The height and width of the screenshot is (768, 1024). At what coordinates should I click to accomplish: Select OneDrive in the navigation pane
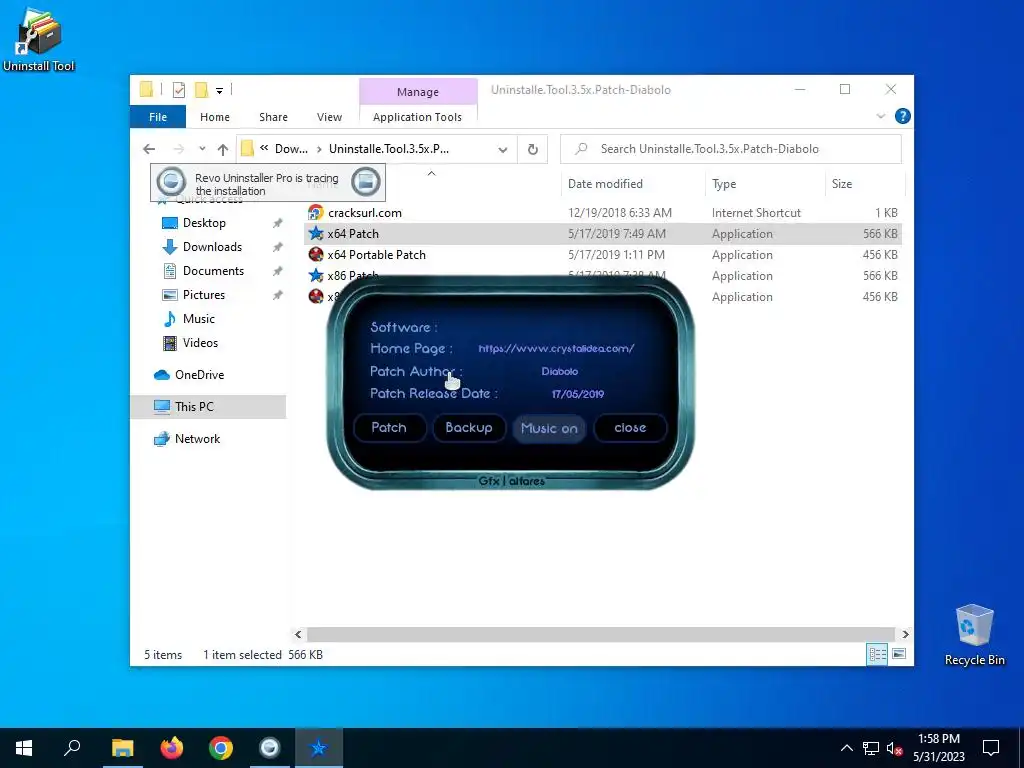(199, 375)
